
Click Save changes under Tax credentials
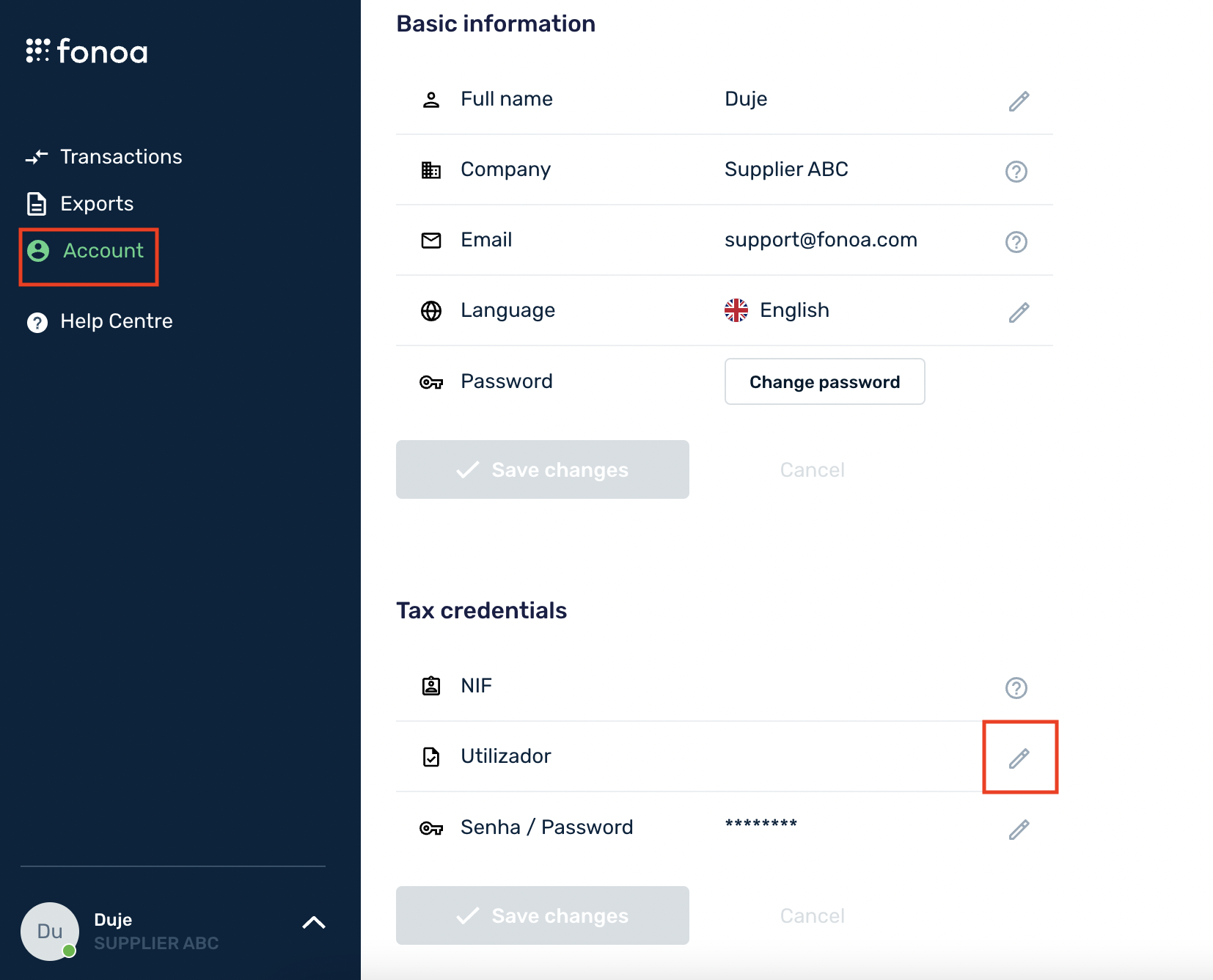(542, 915)
